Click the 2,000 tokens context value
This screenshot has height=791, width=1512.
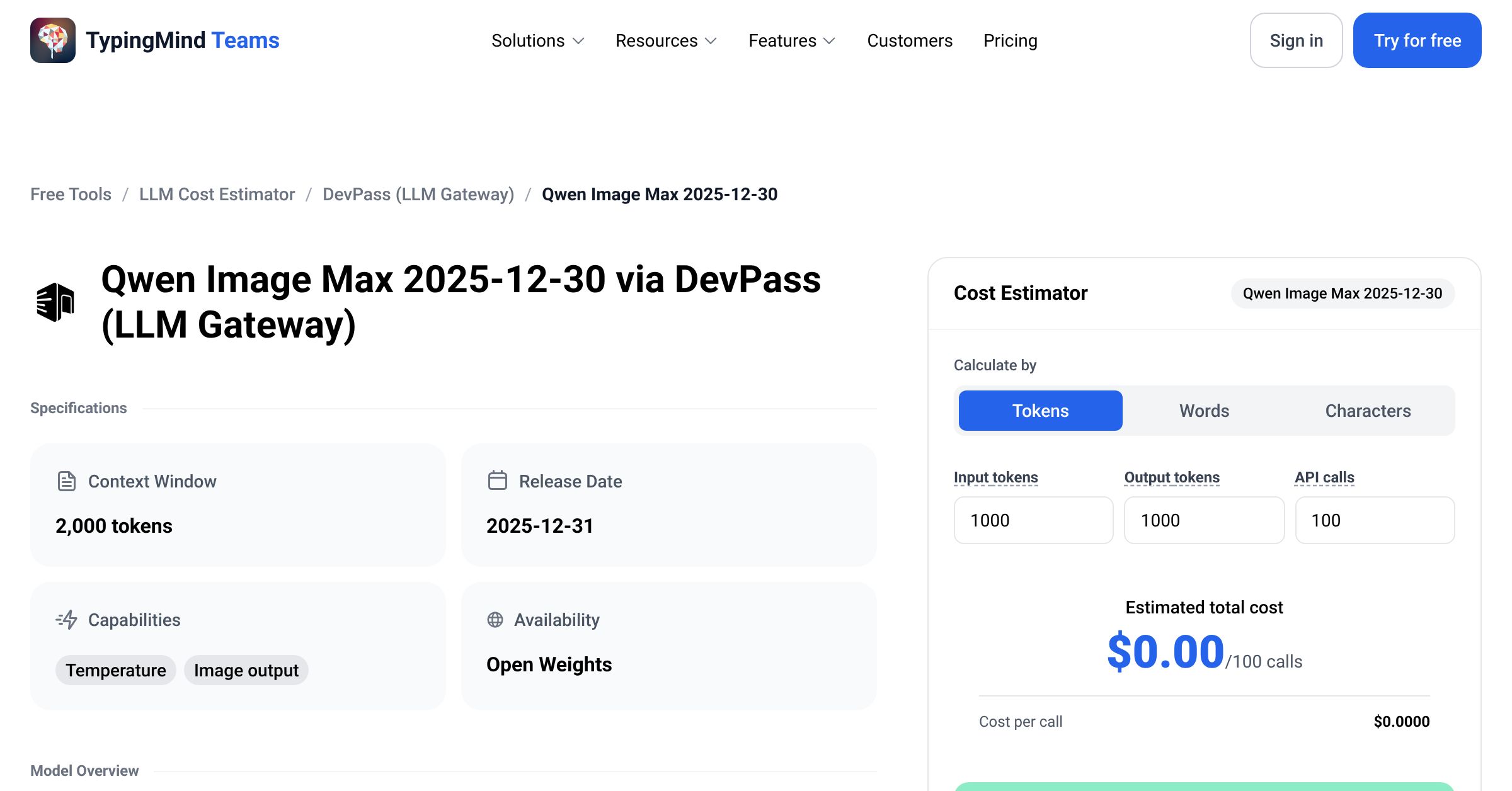pyautogui.click(x=114, y=526)
